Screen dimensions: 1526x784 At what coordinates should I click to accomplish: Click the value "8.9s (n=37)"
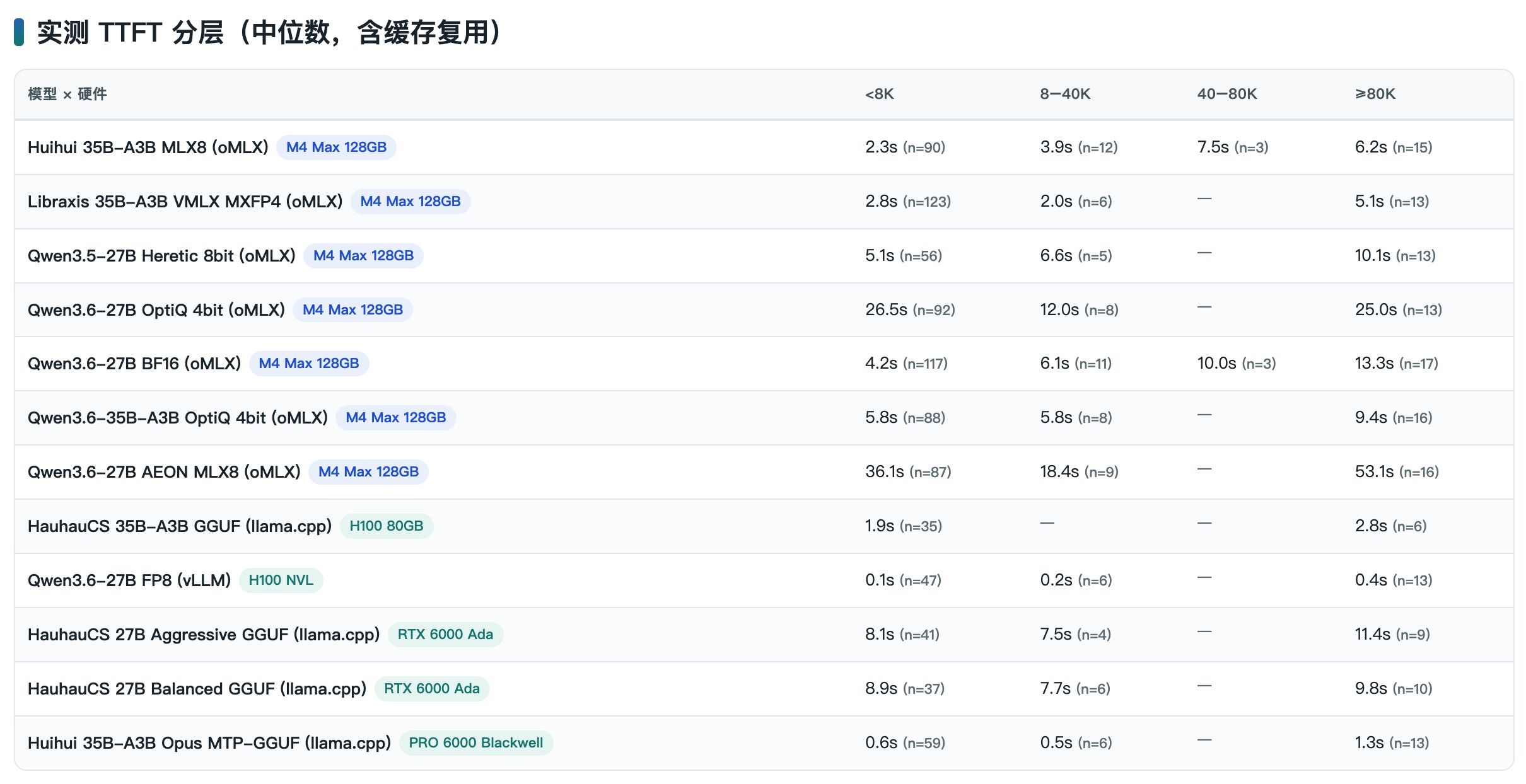(x=905, y=689)
